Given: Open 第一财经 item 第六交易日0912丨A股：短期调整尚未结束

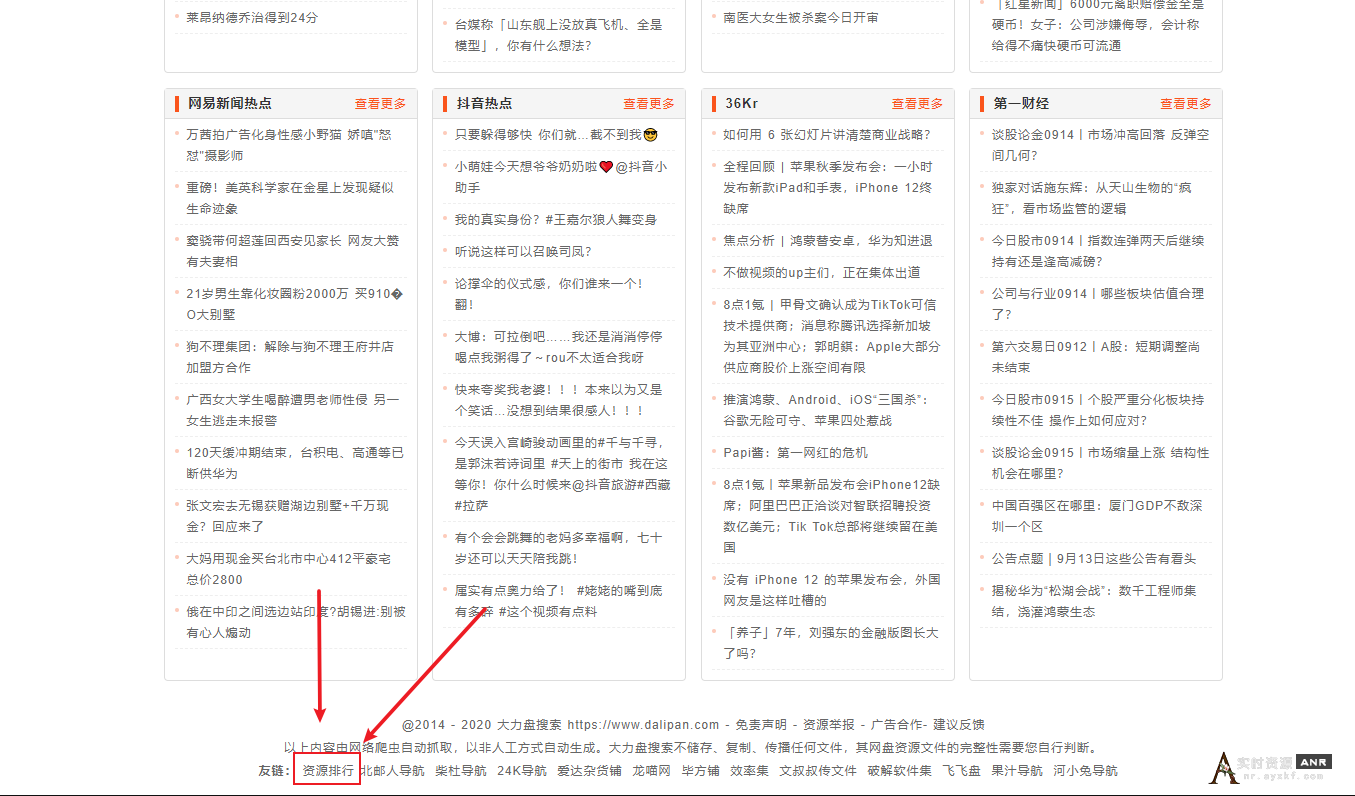Looking at the screenshot, I should [x=1096, y=357].
